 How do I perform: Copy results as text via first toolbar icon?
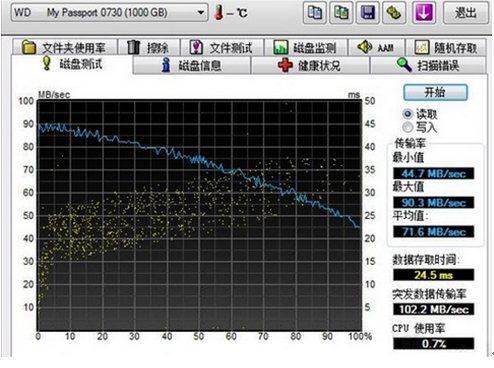click(315, 13)
